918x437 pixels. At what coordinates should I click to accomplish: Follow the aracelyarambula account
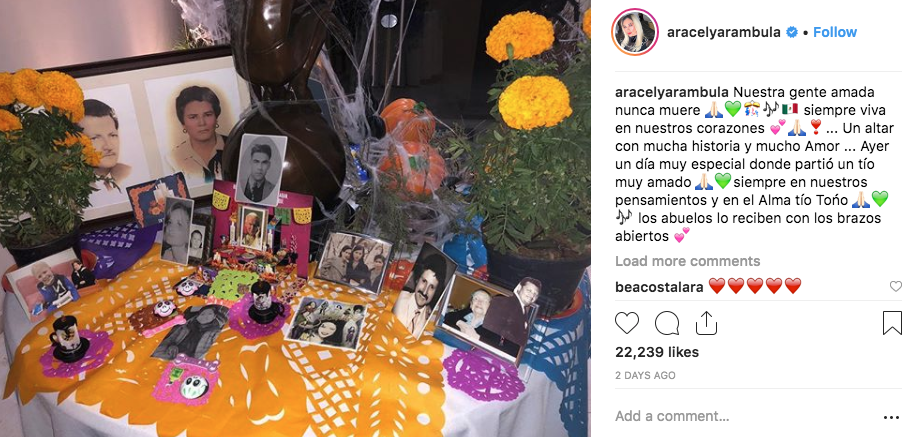835,32
